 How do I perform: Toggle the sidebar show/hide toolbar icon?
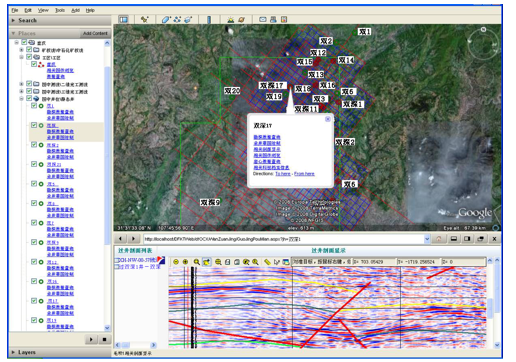click(124, 20)
